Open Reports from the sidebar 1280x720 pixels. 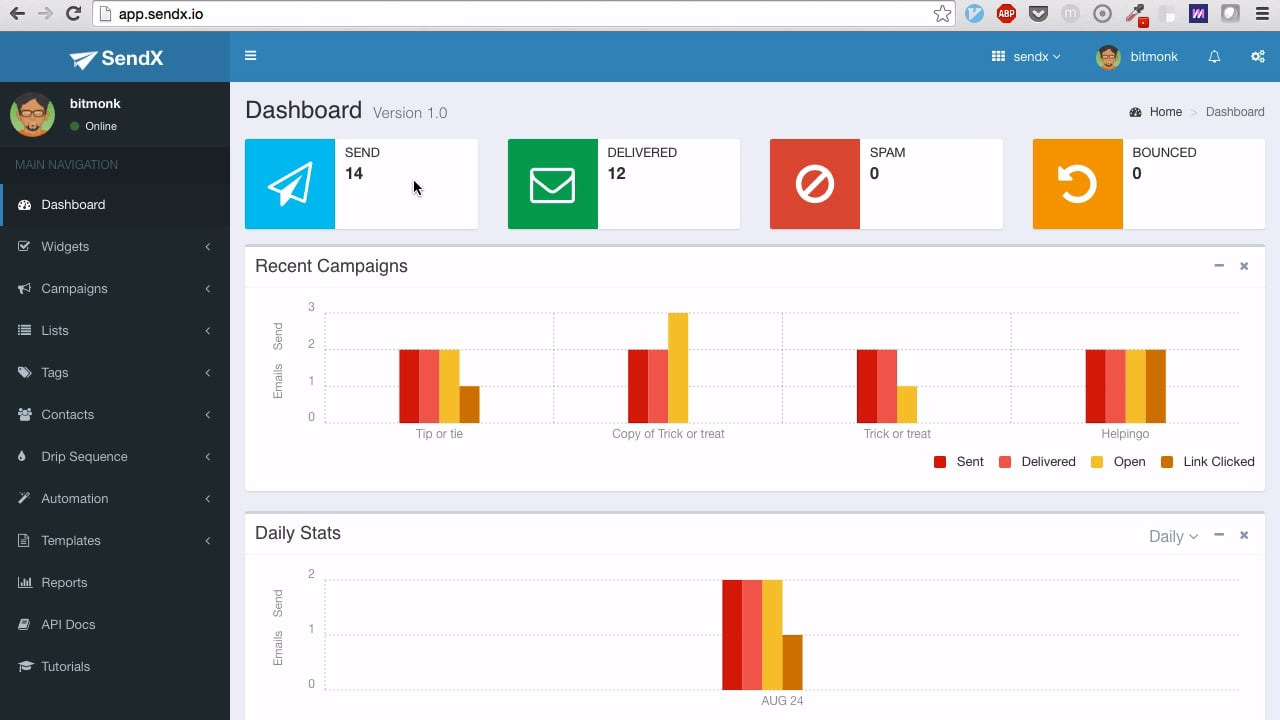tap(64, 582)
